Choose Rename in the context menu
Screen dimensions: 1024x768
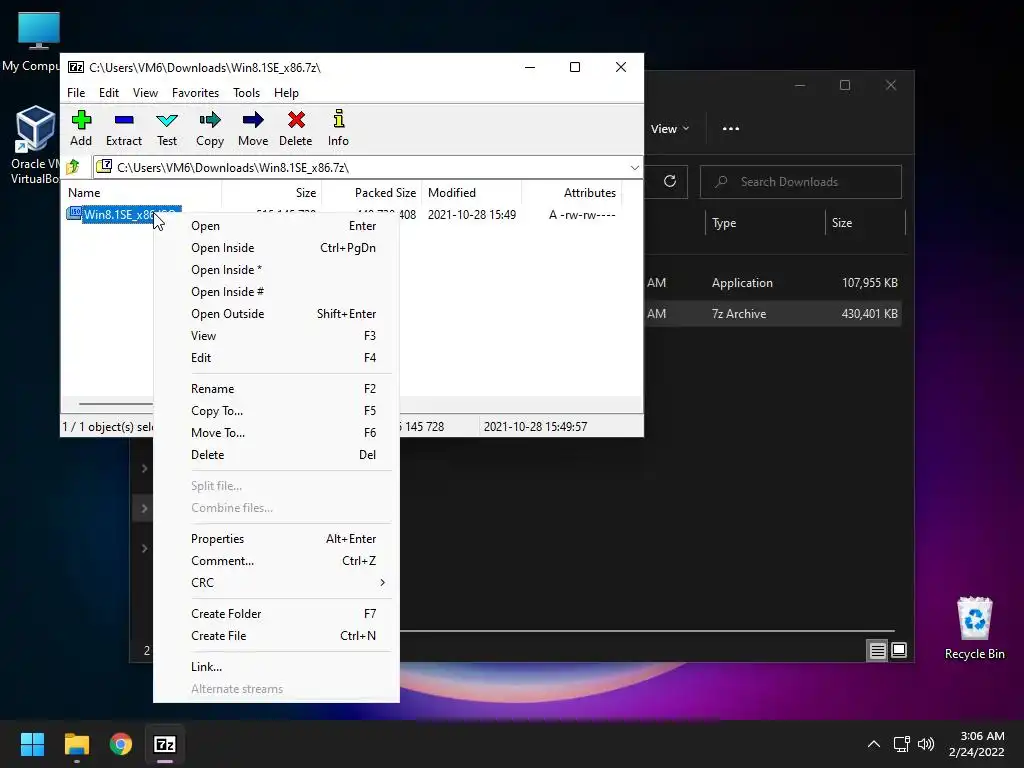(277, 389)
